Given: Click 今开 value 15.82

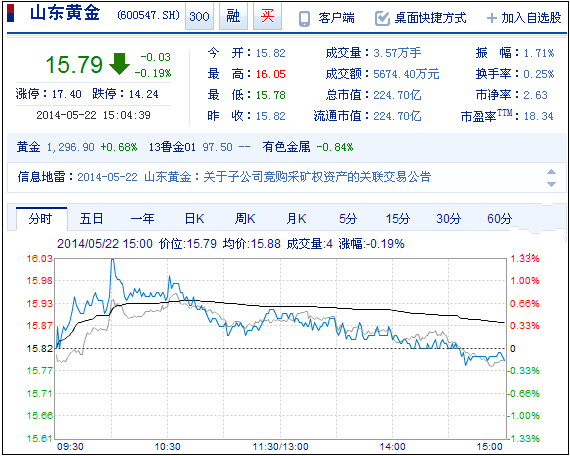Looking at the screenshot, I should point(270,53).
